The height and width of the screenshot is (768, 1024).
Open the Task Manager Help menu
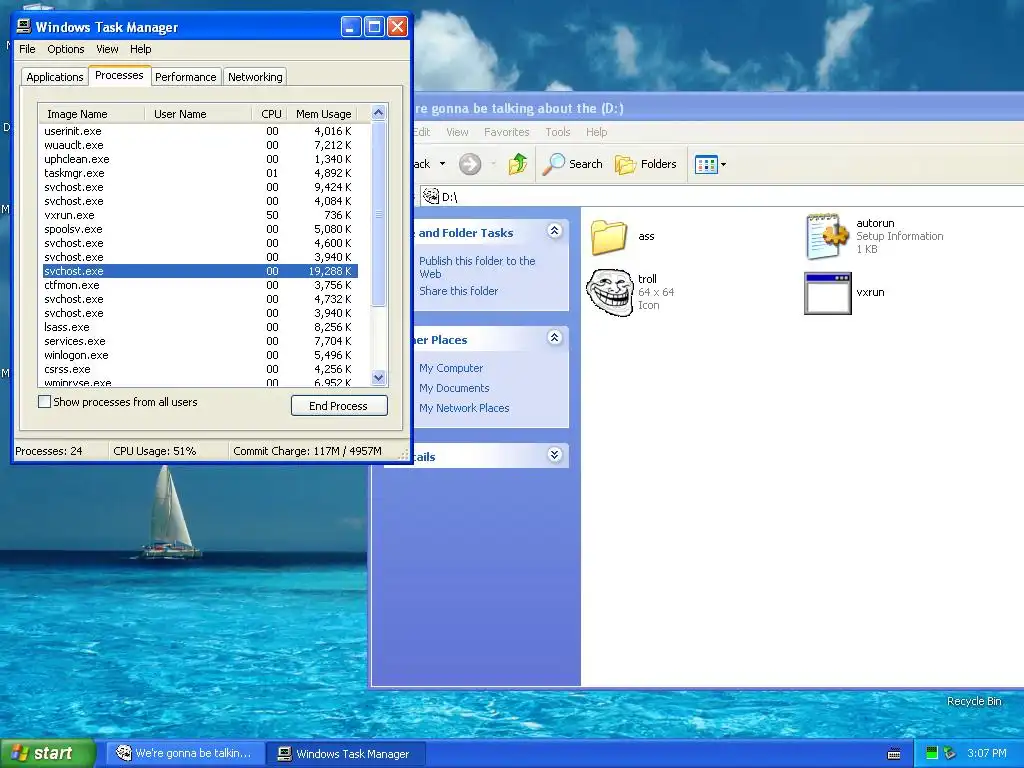coord(140,49)
